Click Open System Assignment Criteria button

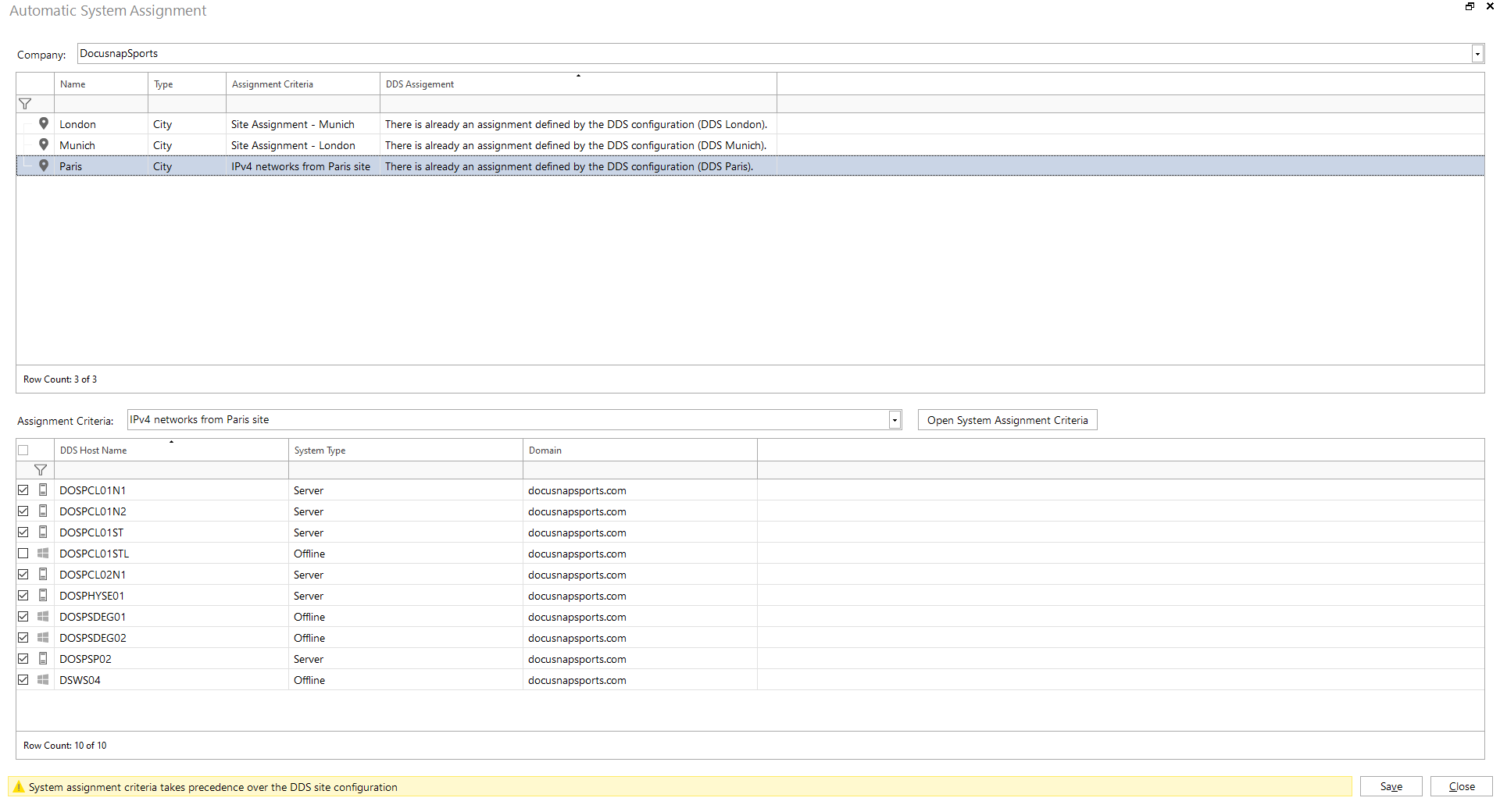(1007, 420)
